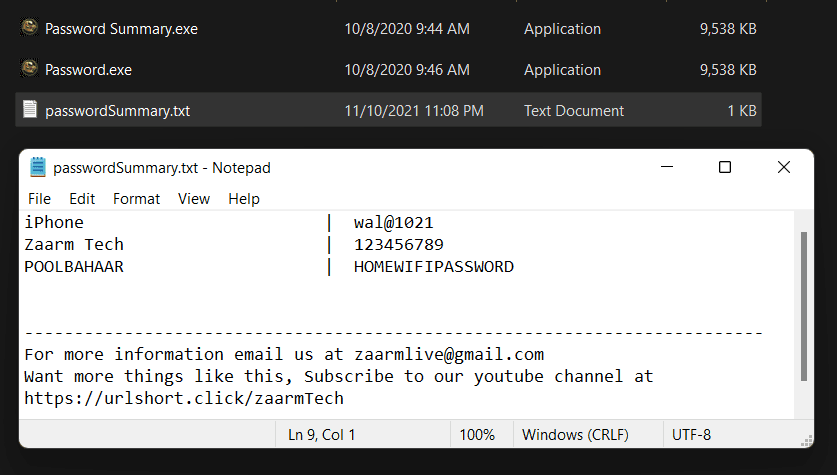The width and height of the screenshot is (837, 475).
Task: Click the date 11/10/2021 11:08 PM
Action: coord(414,111)
